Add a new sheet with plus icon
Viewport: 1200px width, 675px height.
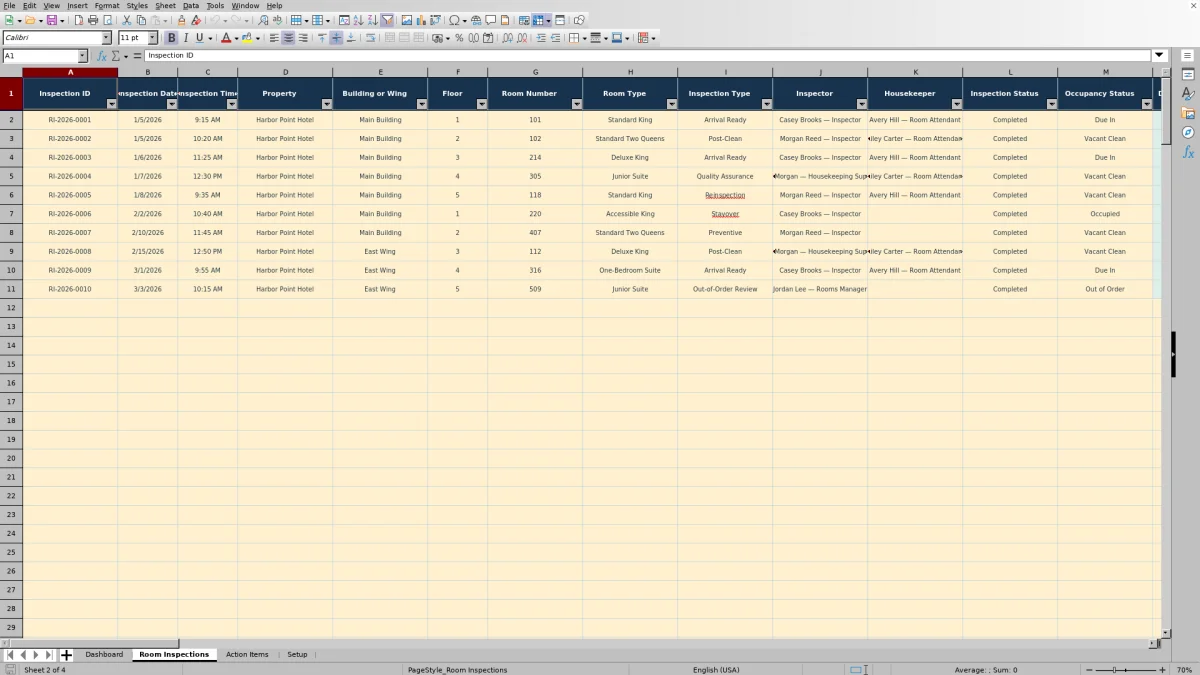66,655
